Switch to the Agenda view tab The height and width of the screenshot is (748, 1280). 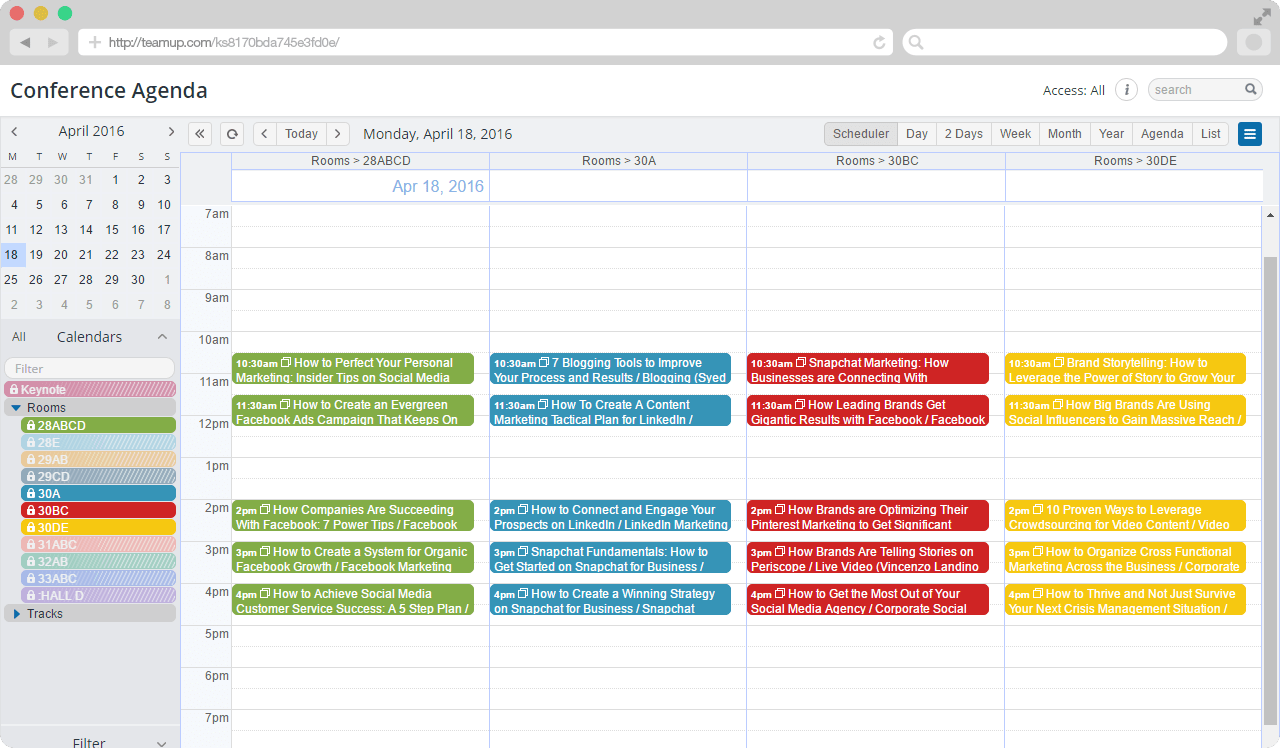pyautogui.click(x=1162, y=134)
